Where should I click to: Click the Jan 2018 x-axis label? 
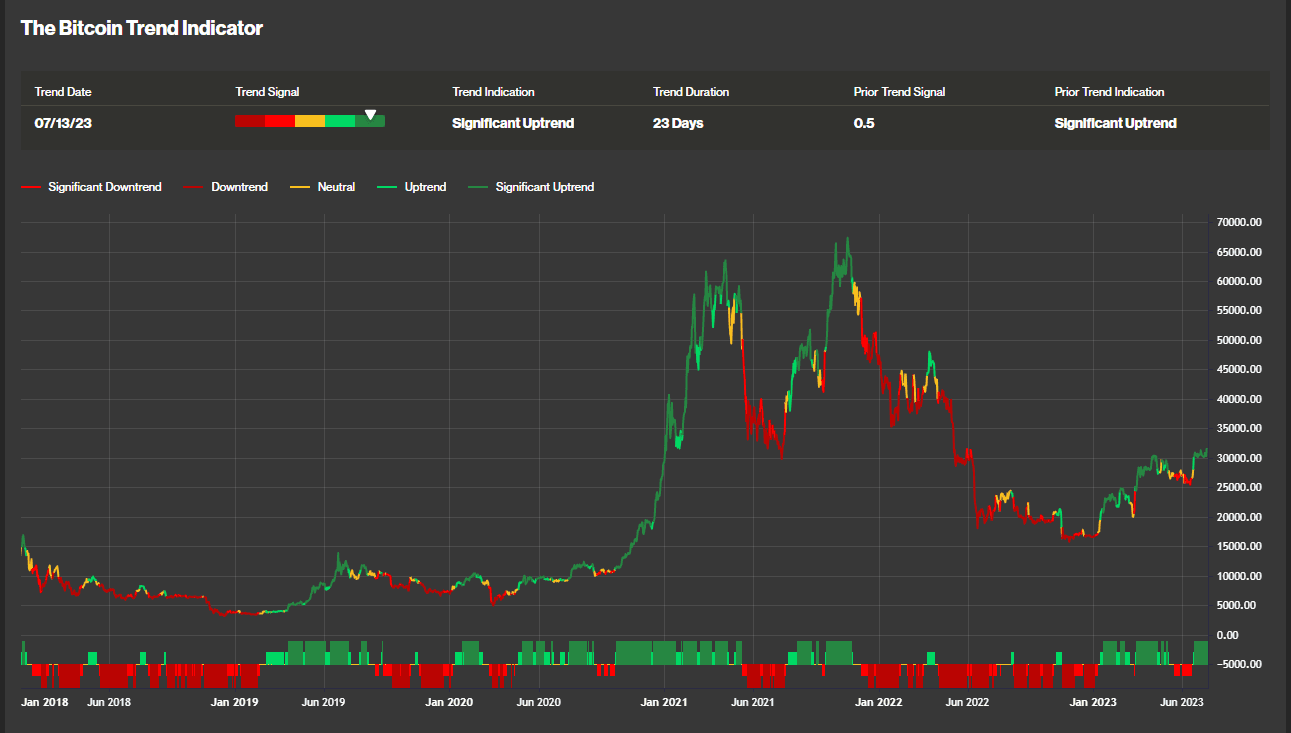[x=45, y=702]
